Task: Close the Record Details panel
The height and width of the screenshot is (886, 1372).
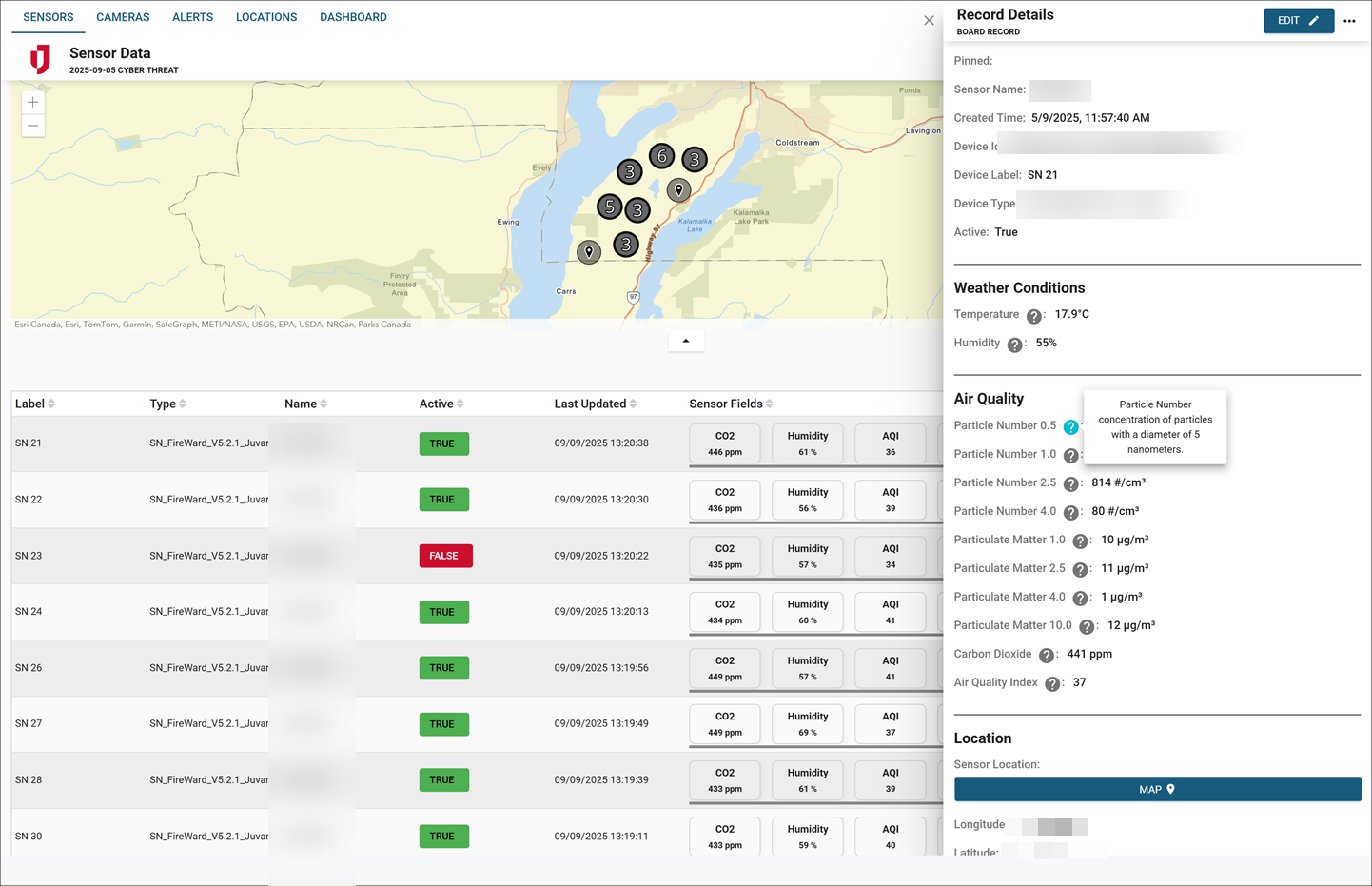Action: pos(929,21)
